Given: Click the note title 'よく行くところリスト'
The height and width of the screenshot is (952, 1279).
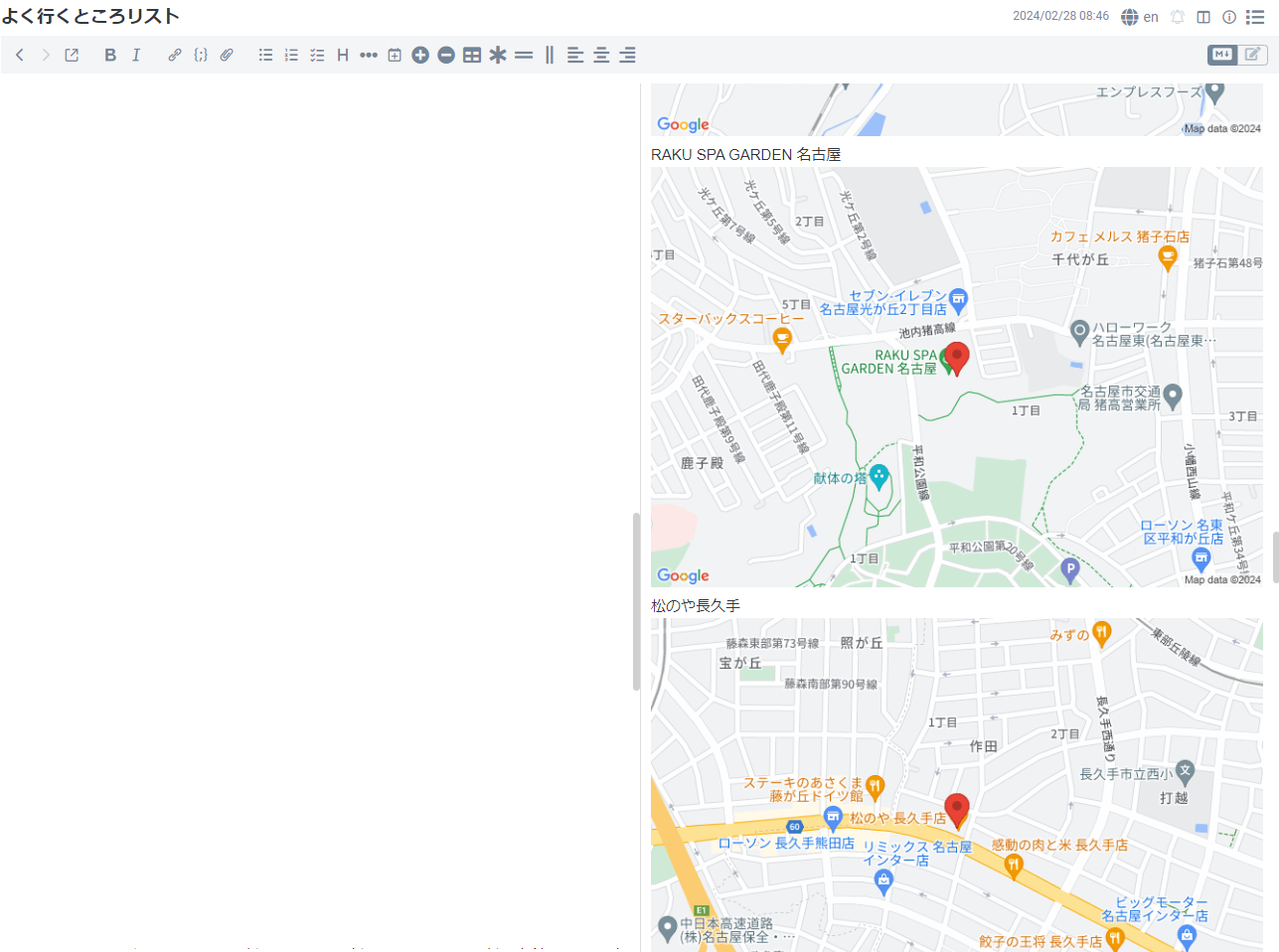Looking at the screenshot, I should (90, 16).
